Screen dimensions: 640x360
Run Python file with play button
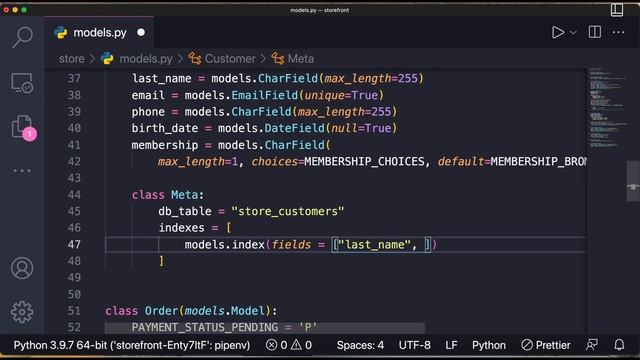click(558, 32)
